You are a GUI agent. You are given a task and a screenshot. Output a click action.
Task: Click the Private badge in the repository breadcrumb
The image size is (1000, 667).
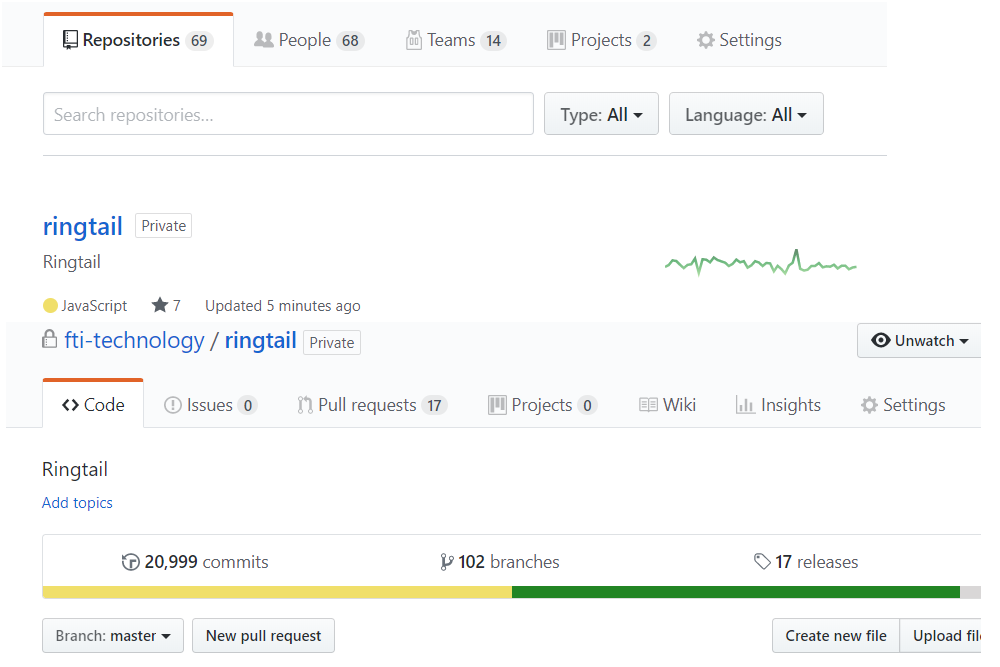[332, 342]
